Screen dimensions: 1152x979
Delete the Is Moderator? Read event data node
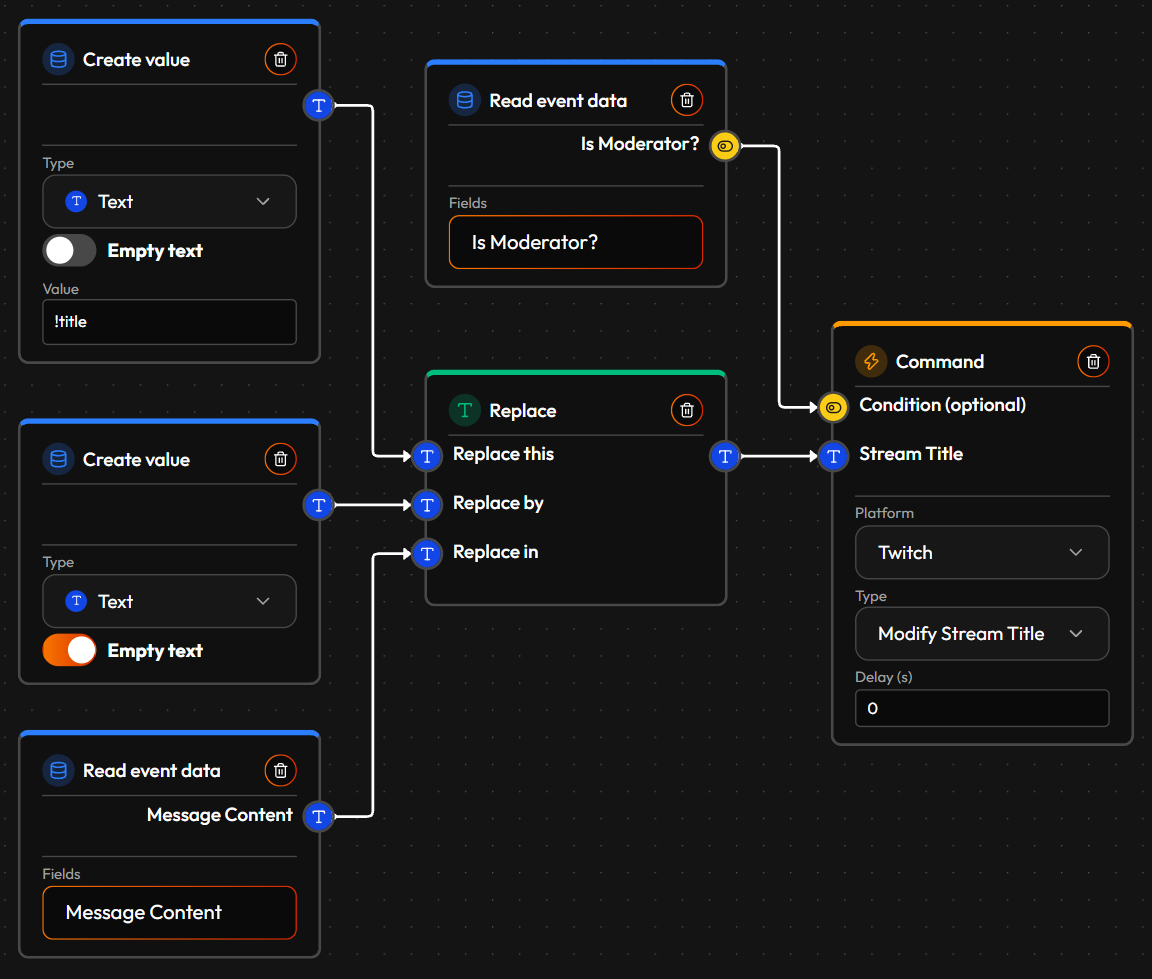pos(687,100)
